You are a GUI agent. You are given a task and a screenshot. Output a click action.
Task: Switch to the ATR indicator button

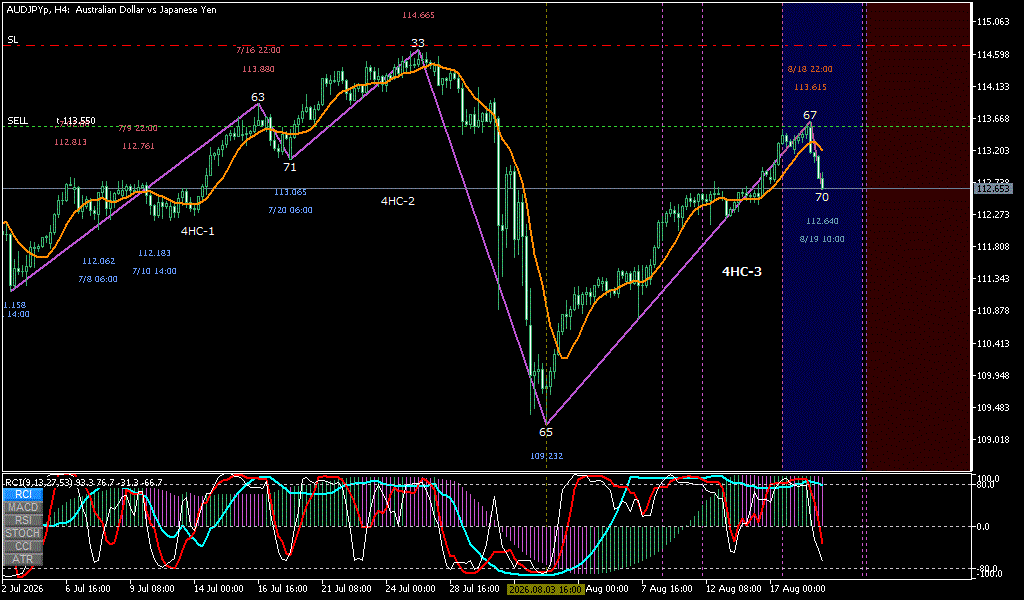coord(24,560)
